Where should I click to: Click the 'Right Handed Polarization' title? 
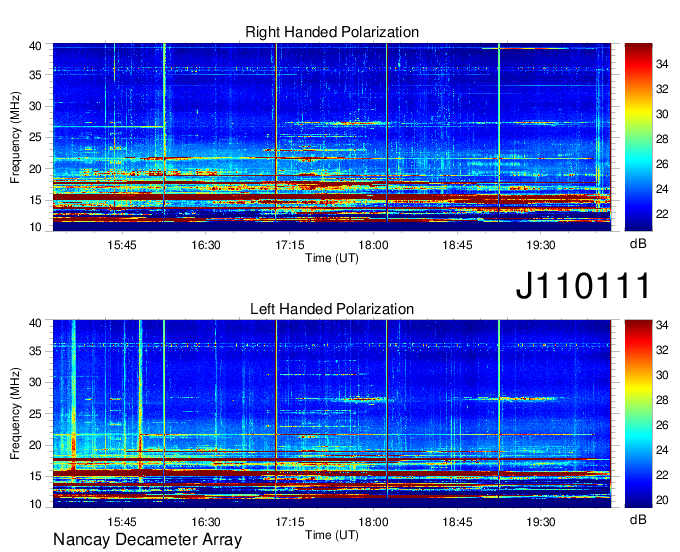[x=332, y=32]
